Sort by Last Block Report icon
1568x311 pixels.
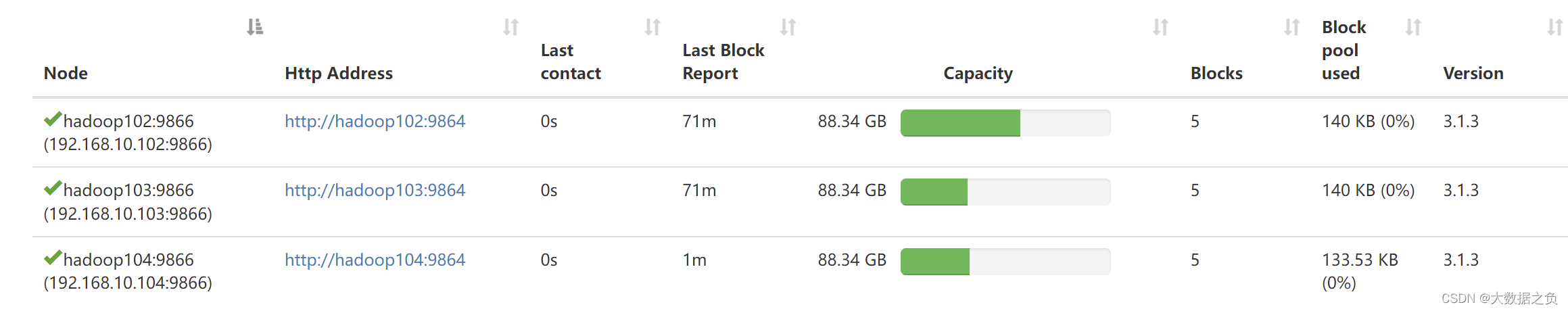coord(788,27)
